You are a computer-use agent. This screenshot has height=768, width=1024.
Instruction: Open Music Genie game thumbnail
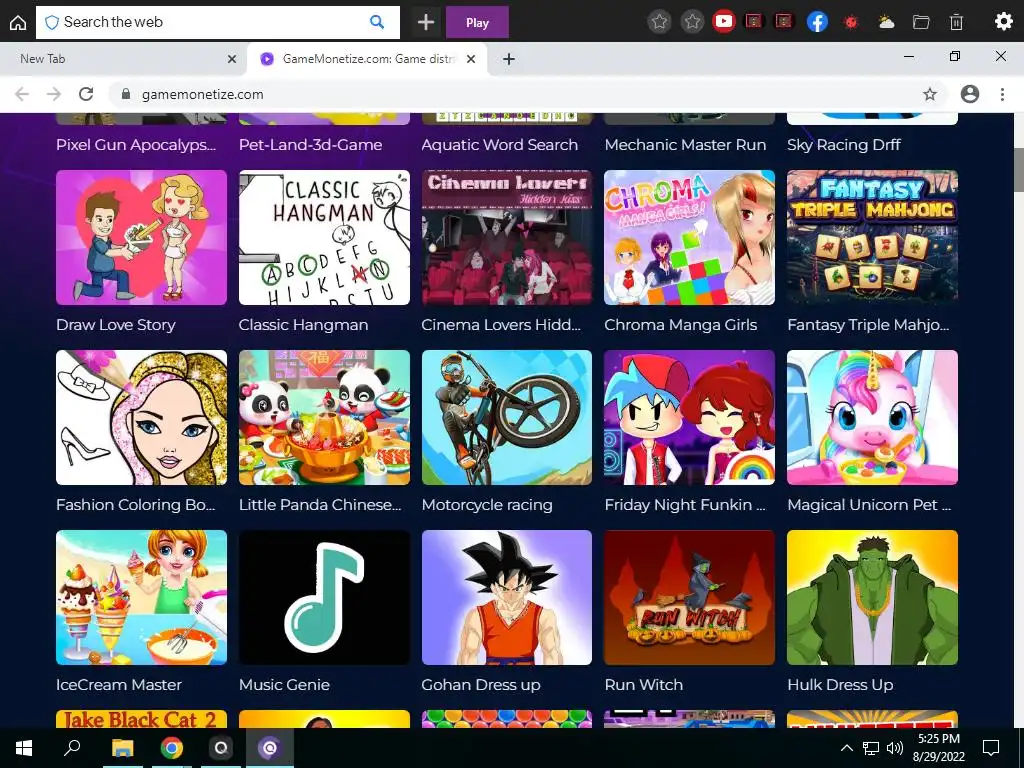(325, 598)
